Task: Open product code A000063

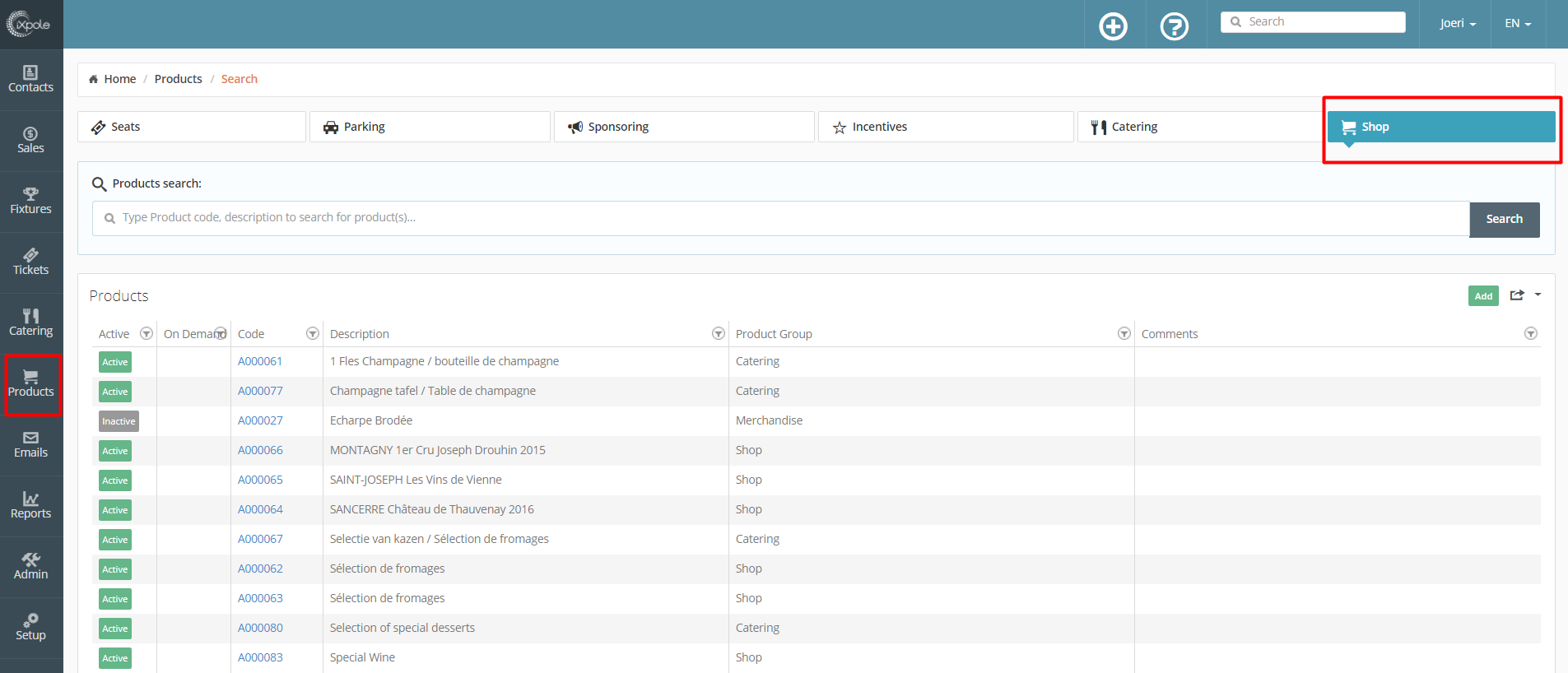Action: [x=260, y=598]
